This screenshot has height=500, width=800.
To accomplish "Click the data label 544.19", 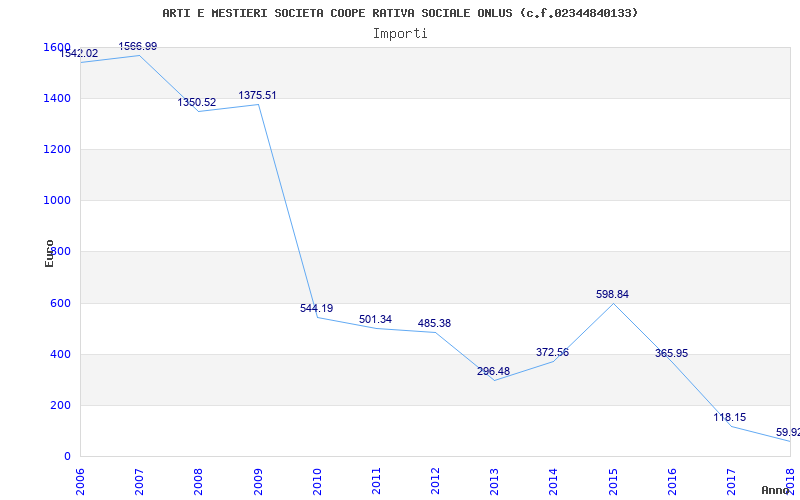I will (x=316, y=308).
